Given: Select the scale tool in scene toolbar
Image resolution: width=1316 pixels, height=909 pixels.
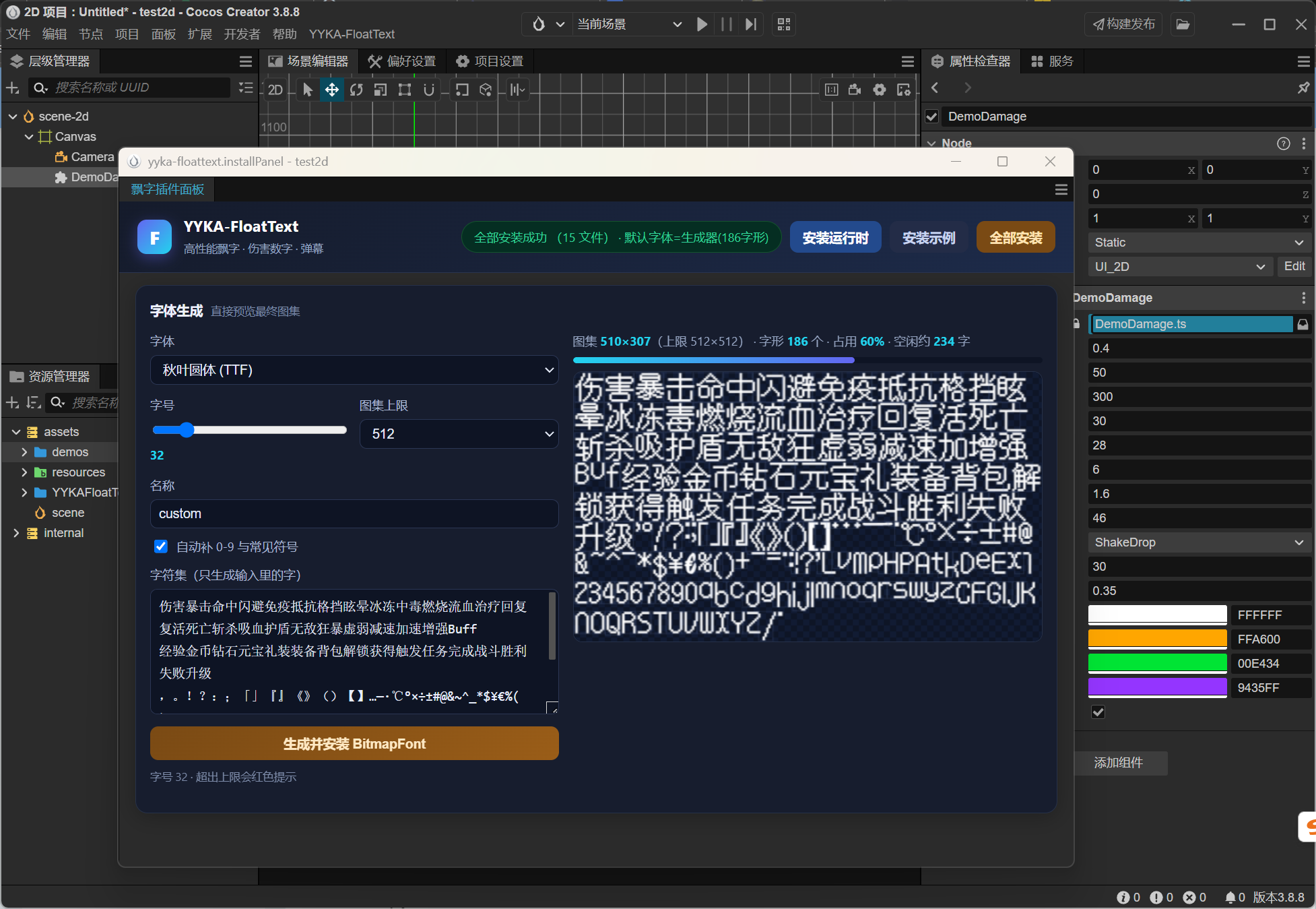Looking at the screenshot, I should [381, 90].
